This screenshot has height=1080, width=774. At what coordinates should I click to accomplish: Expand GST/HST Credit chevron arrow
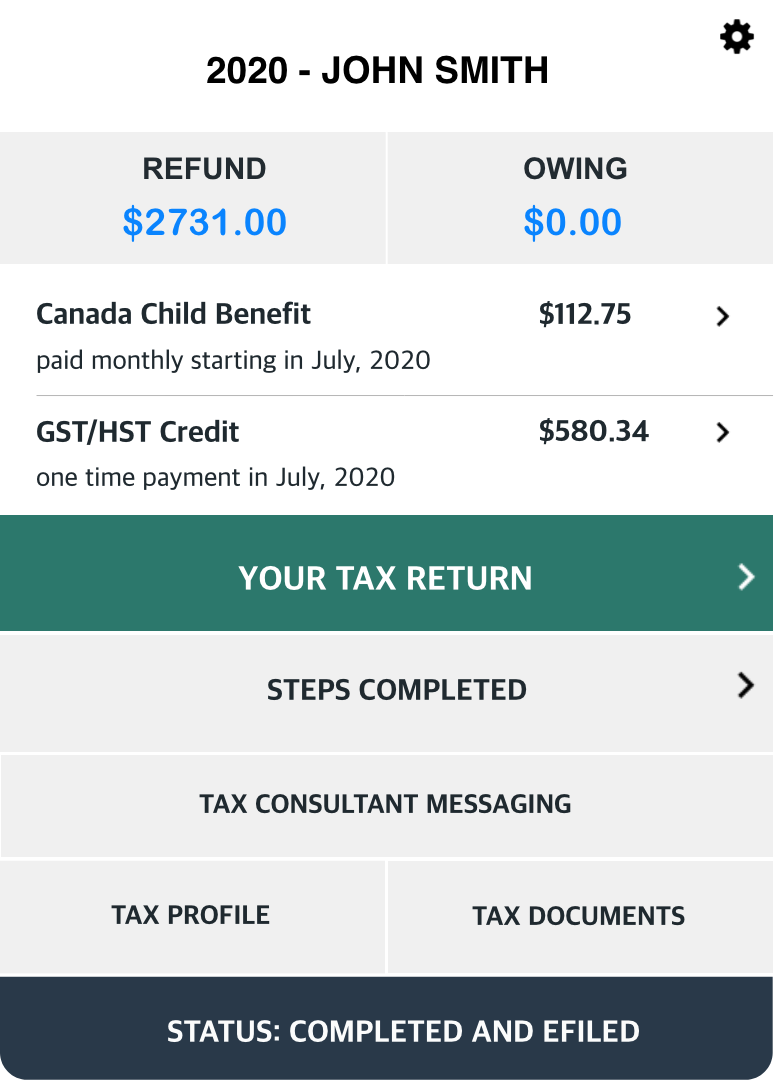click(x=722, y=433)
